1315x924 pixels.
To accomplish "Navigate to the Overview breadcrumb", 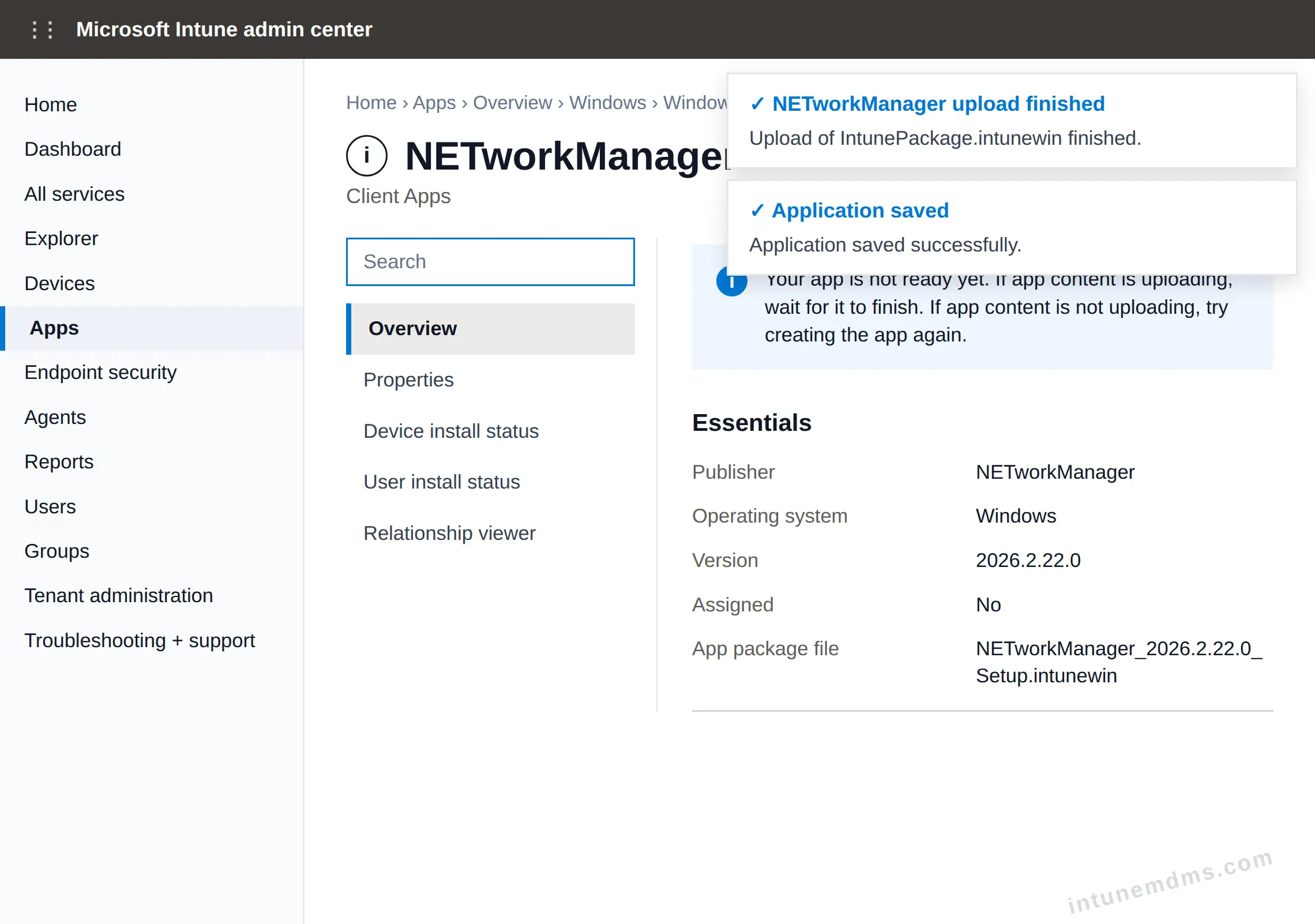I will 513,102.
